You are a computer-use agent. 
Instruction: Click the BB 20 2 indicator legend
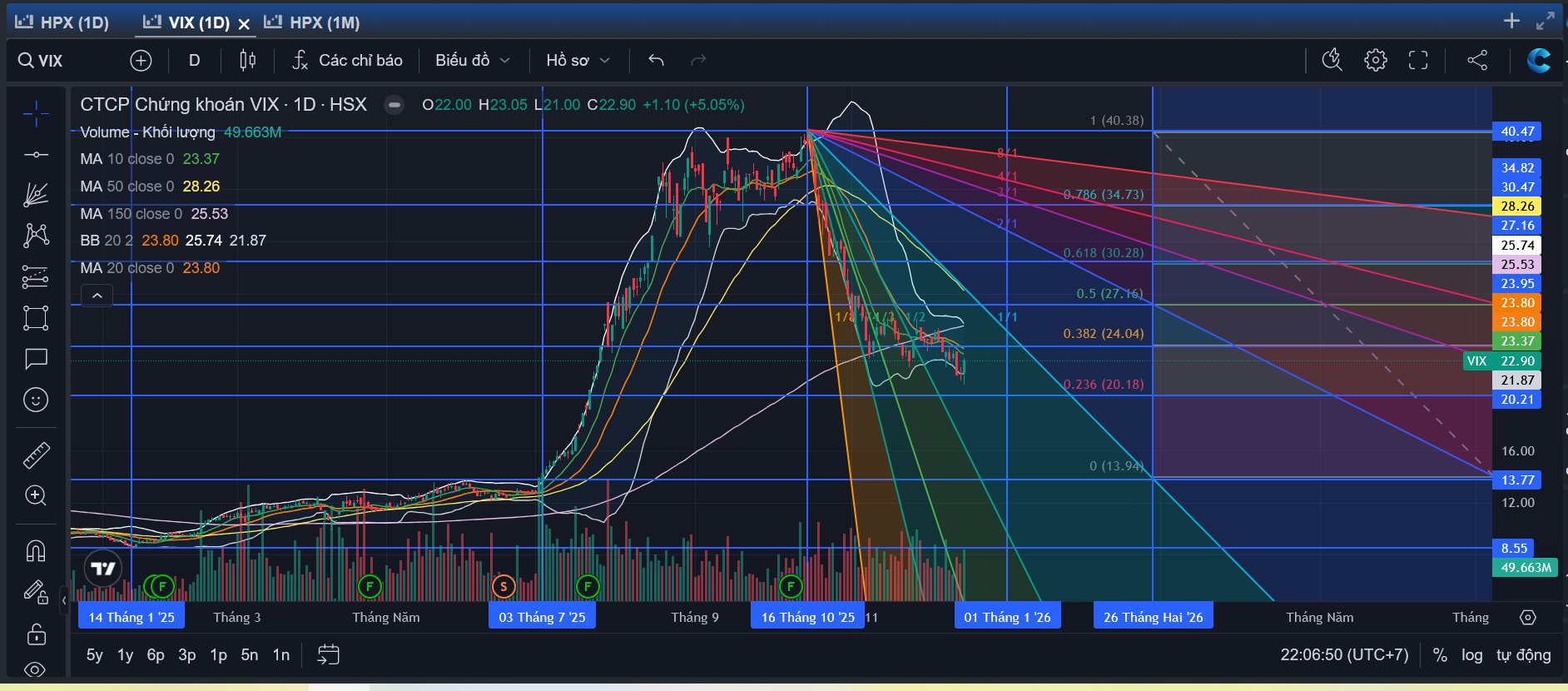click(173, 241)
